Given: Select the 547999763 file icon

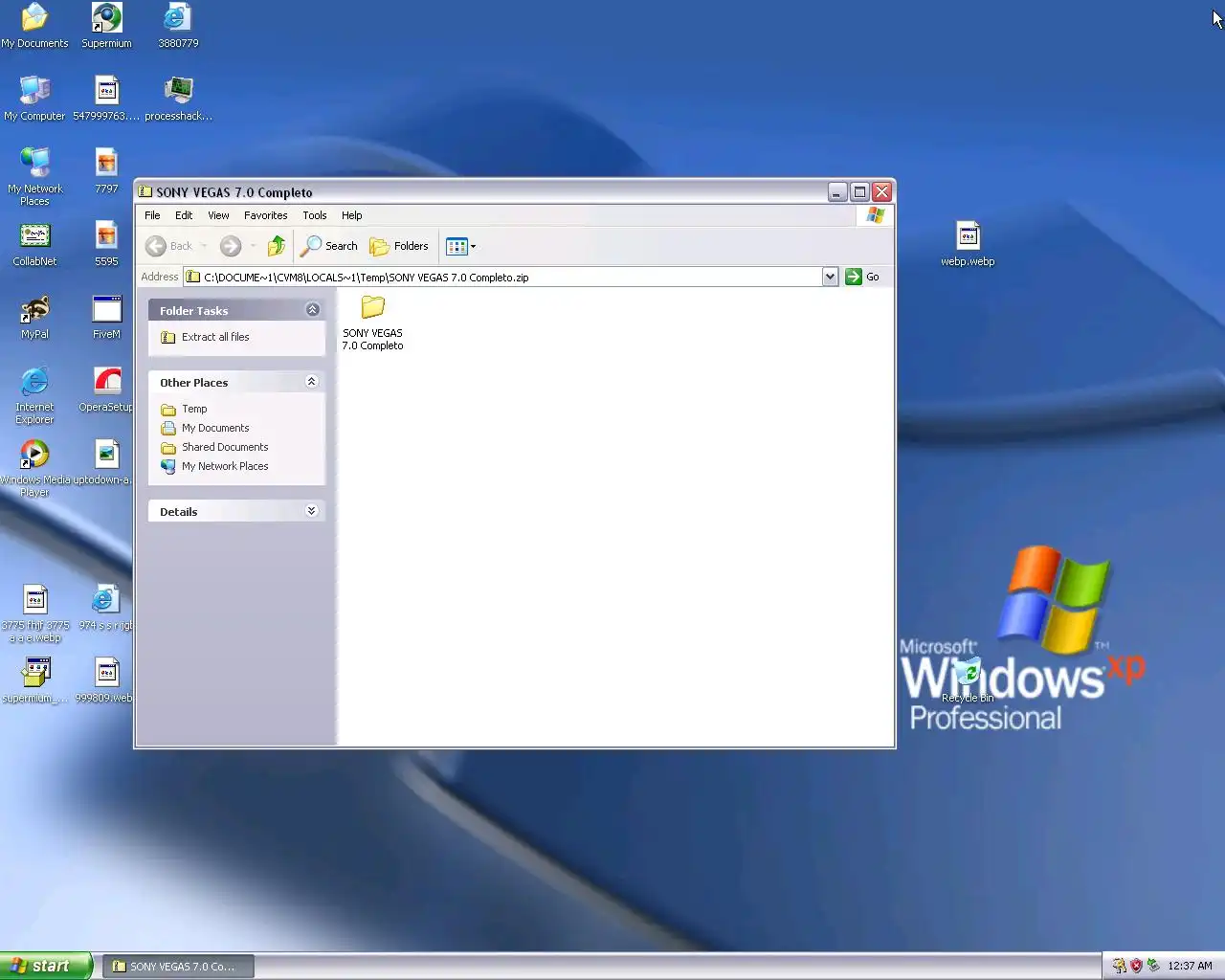Looking at the screenshot, I should (x=106, y=99).
